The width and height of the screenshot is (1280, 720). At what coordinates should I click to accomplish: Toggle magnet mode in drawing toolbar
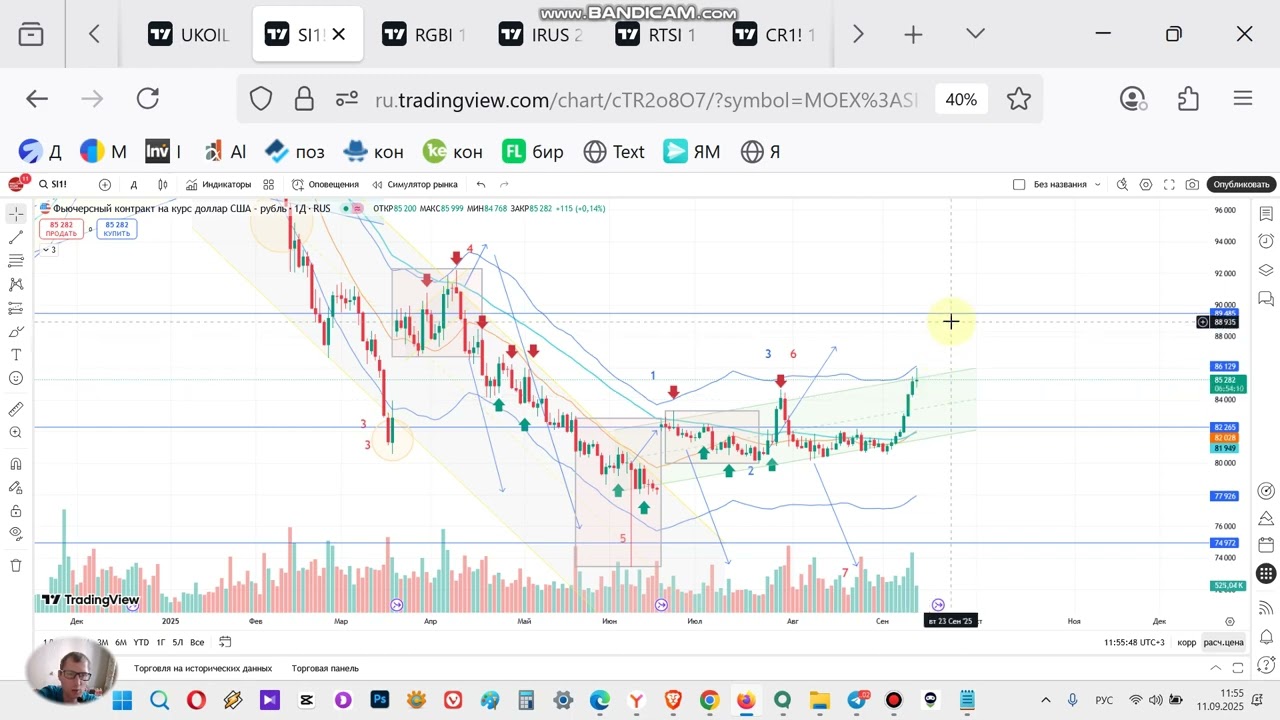pos(16,464)
